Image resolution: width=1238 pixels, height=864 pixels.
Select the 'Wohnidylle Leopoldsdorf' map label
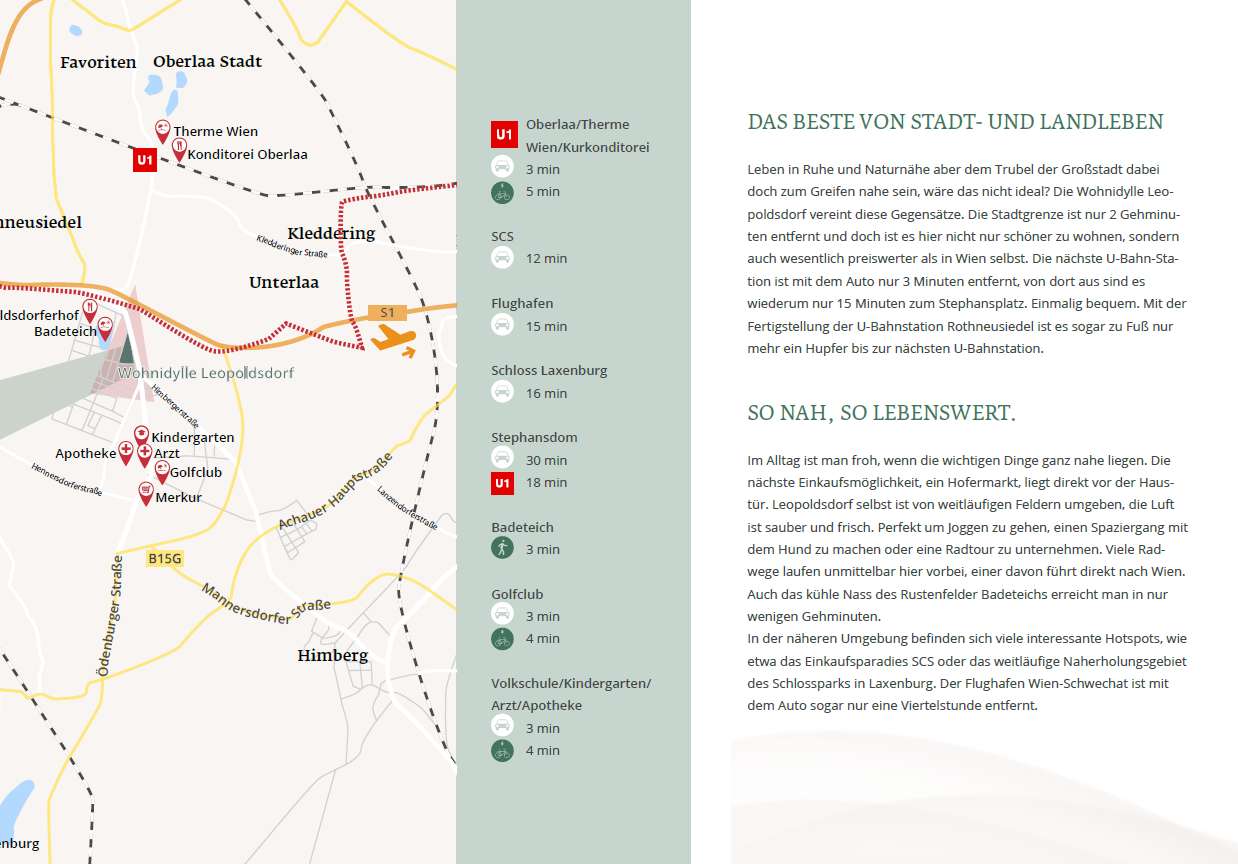pos(206,373)
